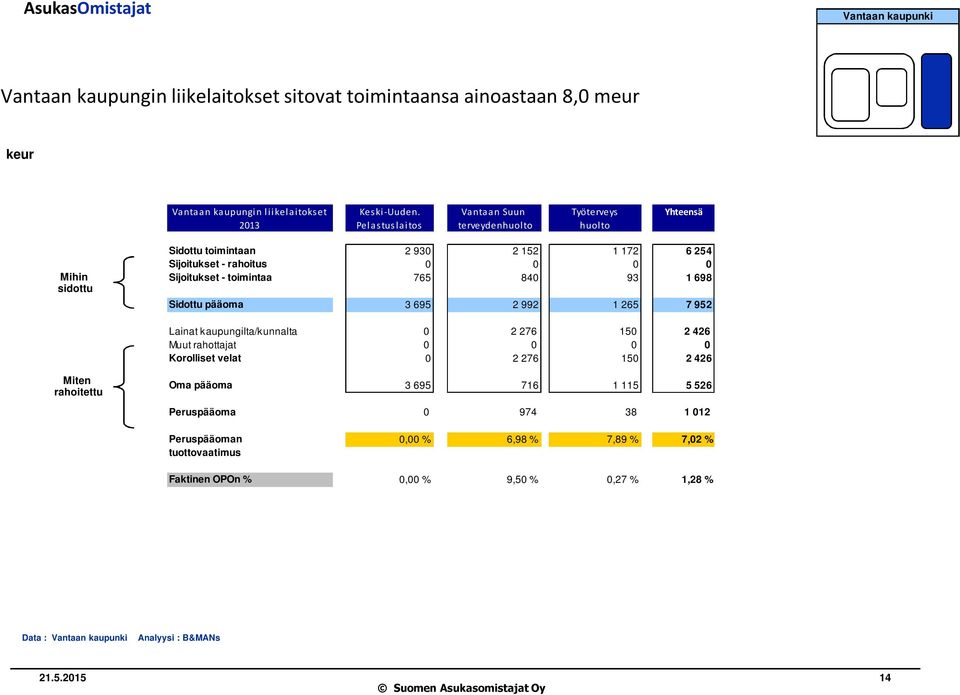Viewport: 960px width, 695px height.
Task: Select the 'Oma pääoma' row label
Action: point(200,385)
